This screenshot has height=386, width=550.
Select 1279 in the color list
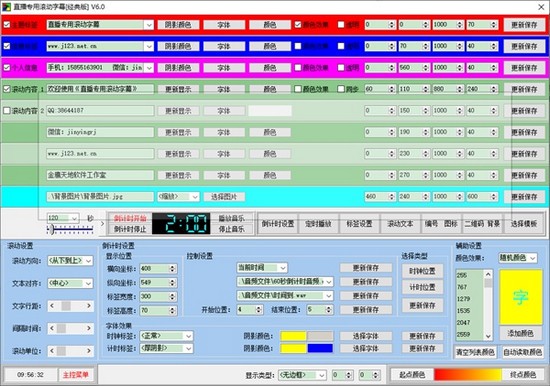click(470, 299)
